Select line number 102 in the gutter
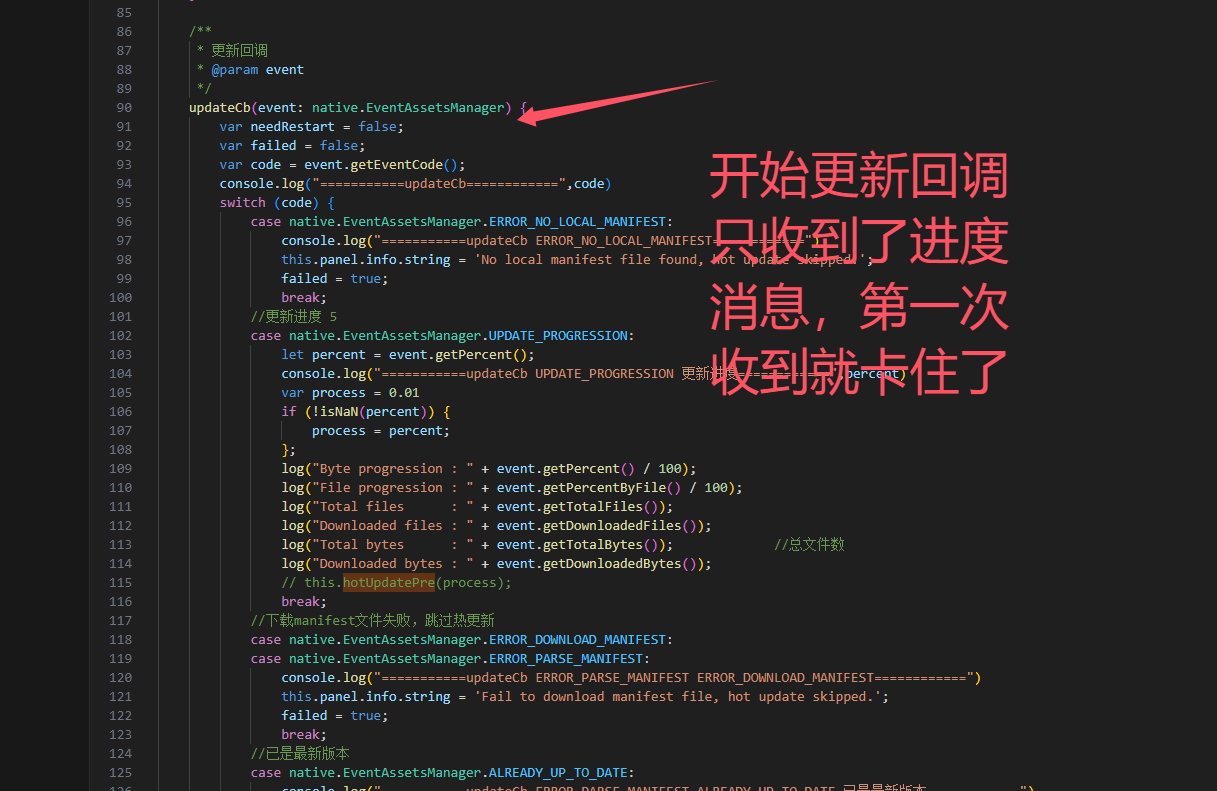 click(x=120, y=336)
